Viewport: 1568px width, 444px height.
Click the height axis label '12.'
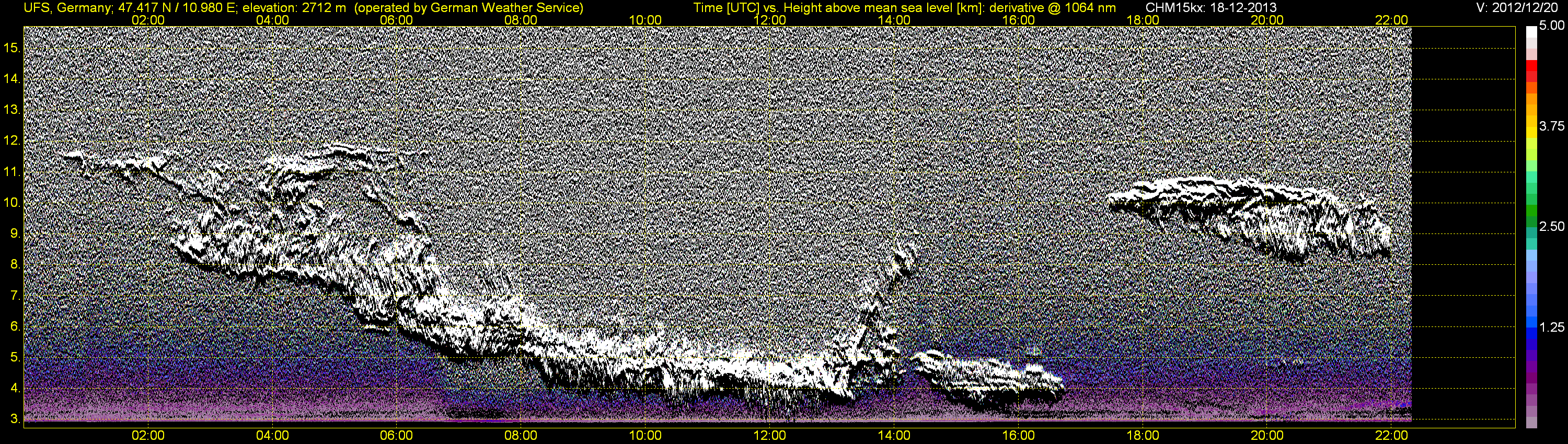pyautogui.click(x=12, y=141)
